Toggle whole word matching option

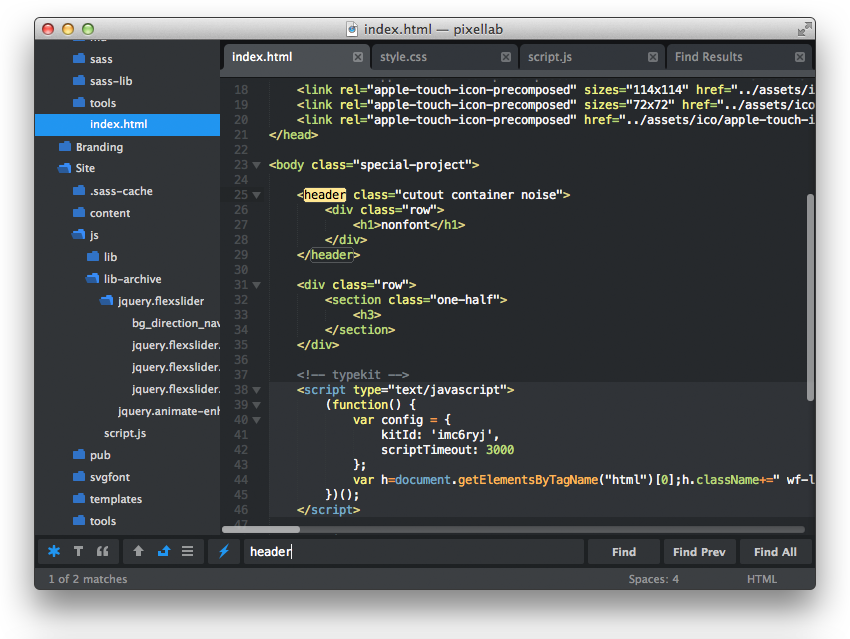coord(102,551)
